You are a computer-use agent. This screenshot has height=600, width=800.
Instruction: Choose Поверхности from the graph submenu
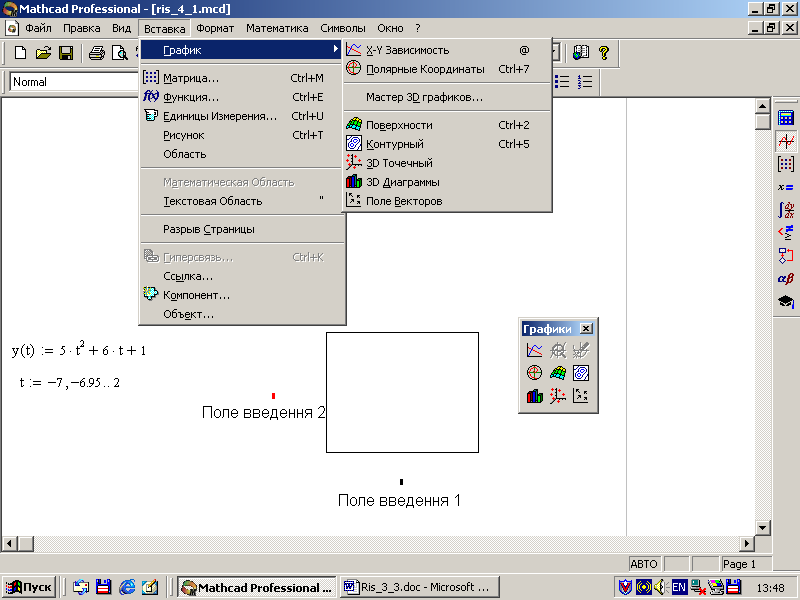(x=447, y=125)
